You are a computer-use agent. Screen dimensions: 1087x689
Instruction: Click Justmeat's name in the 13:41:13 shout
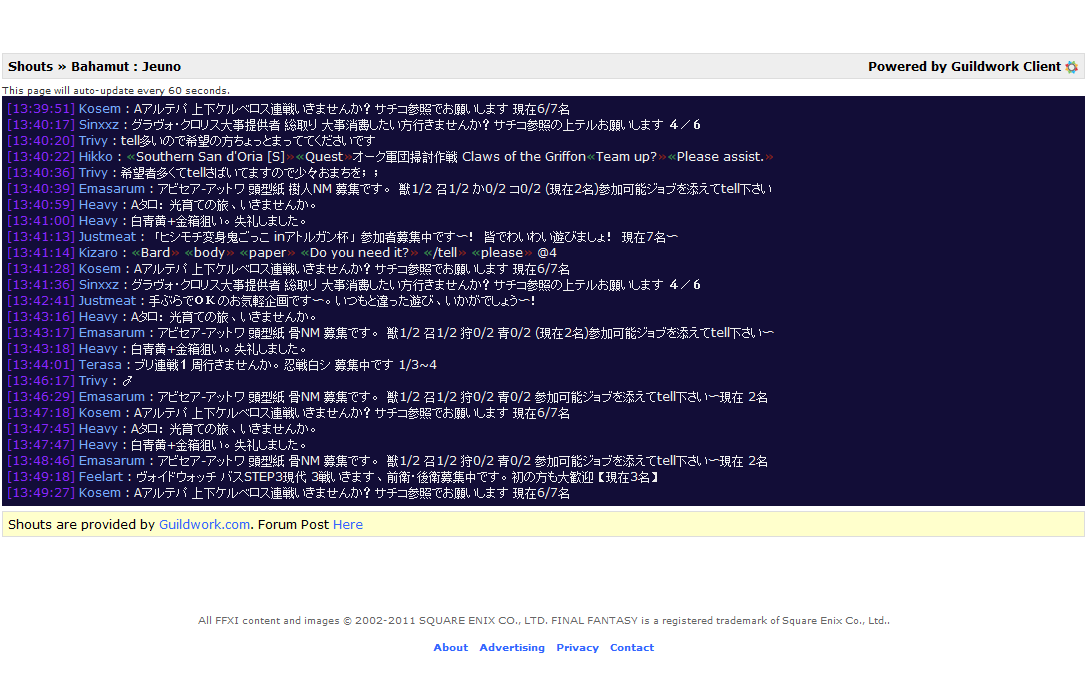[x=107, y=237]
